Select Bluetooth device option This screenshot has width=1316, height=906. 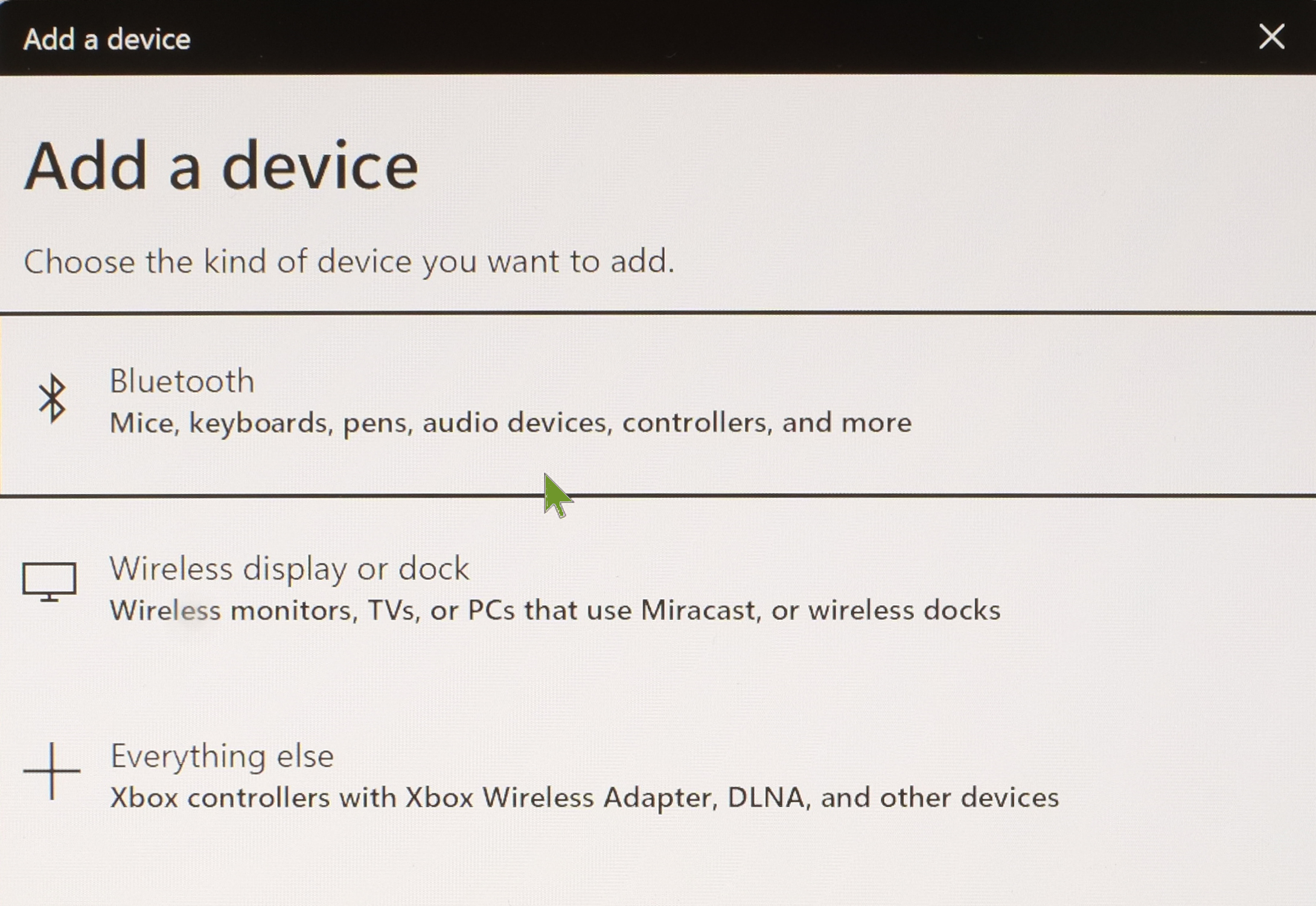[658, 400]
